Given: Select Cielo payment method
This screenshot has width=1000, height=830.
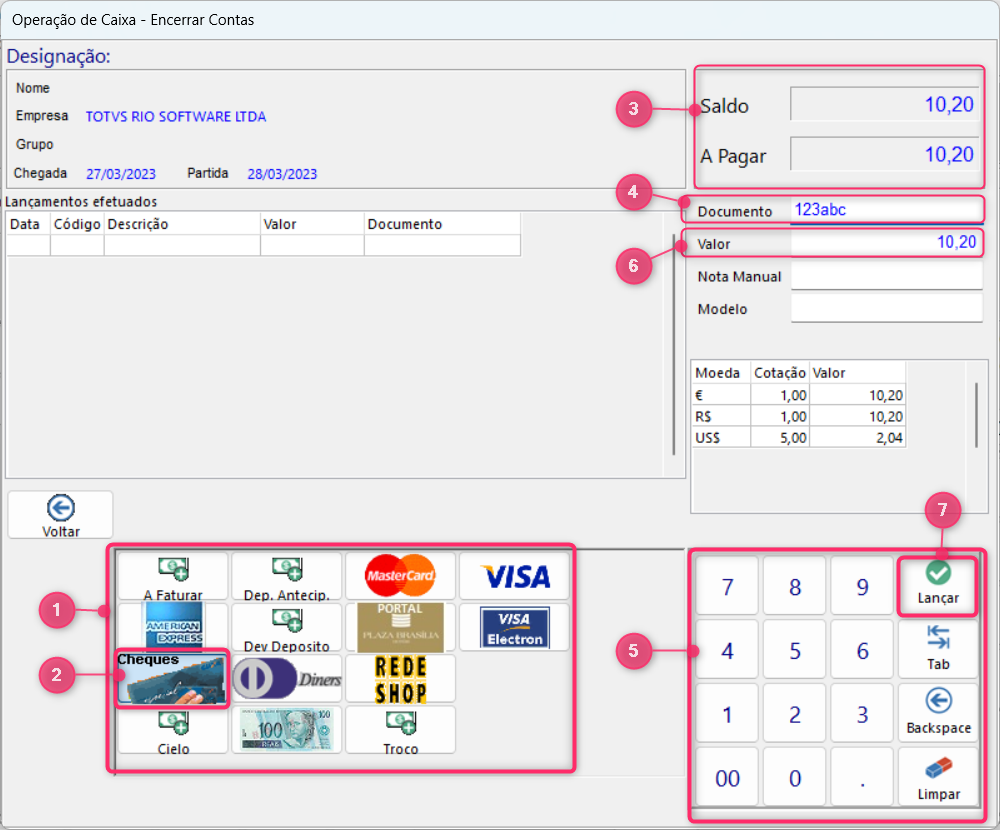Looking at the screenshot, I should (173, 730).
